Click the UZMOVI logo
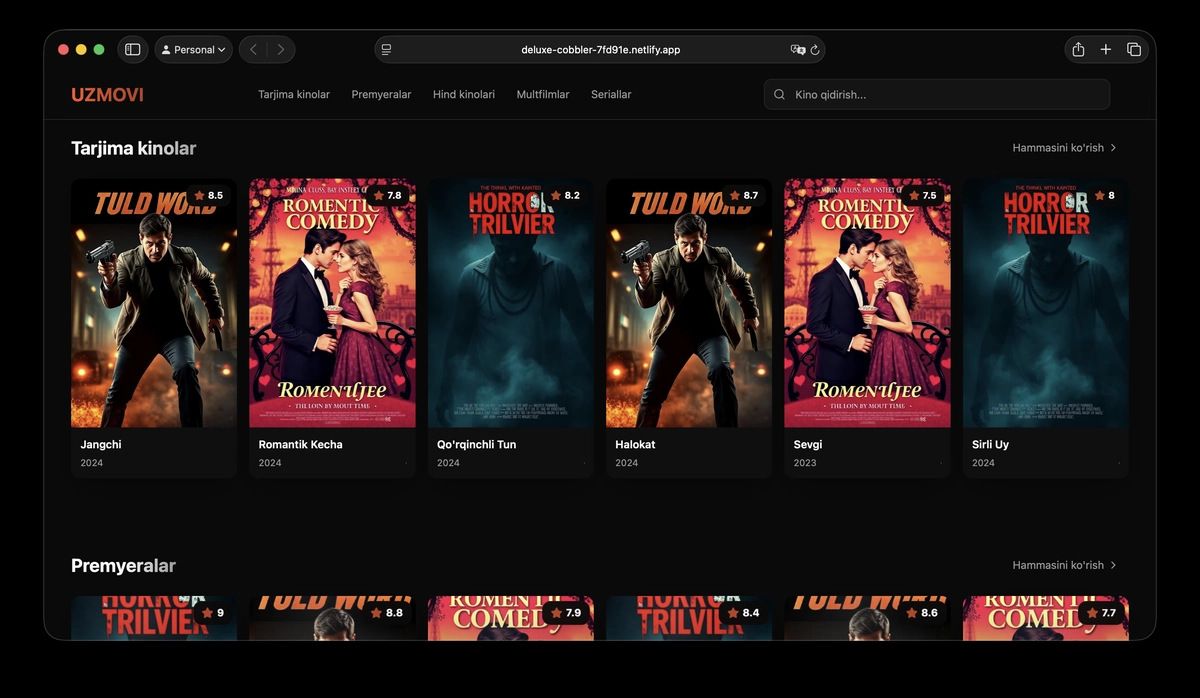 (x=107, y=95)
